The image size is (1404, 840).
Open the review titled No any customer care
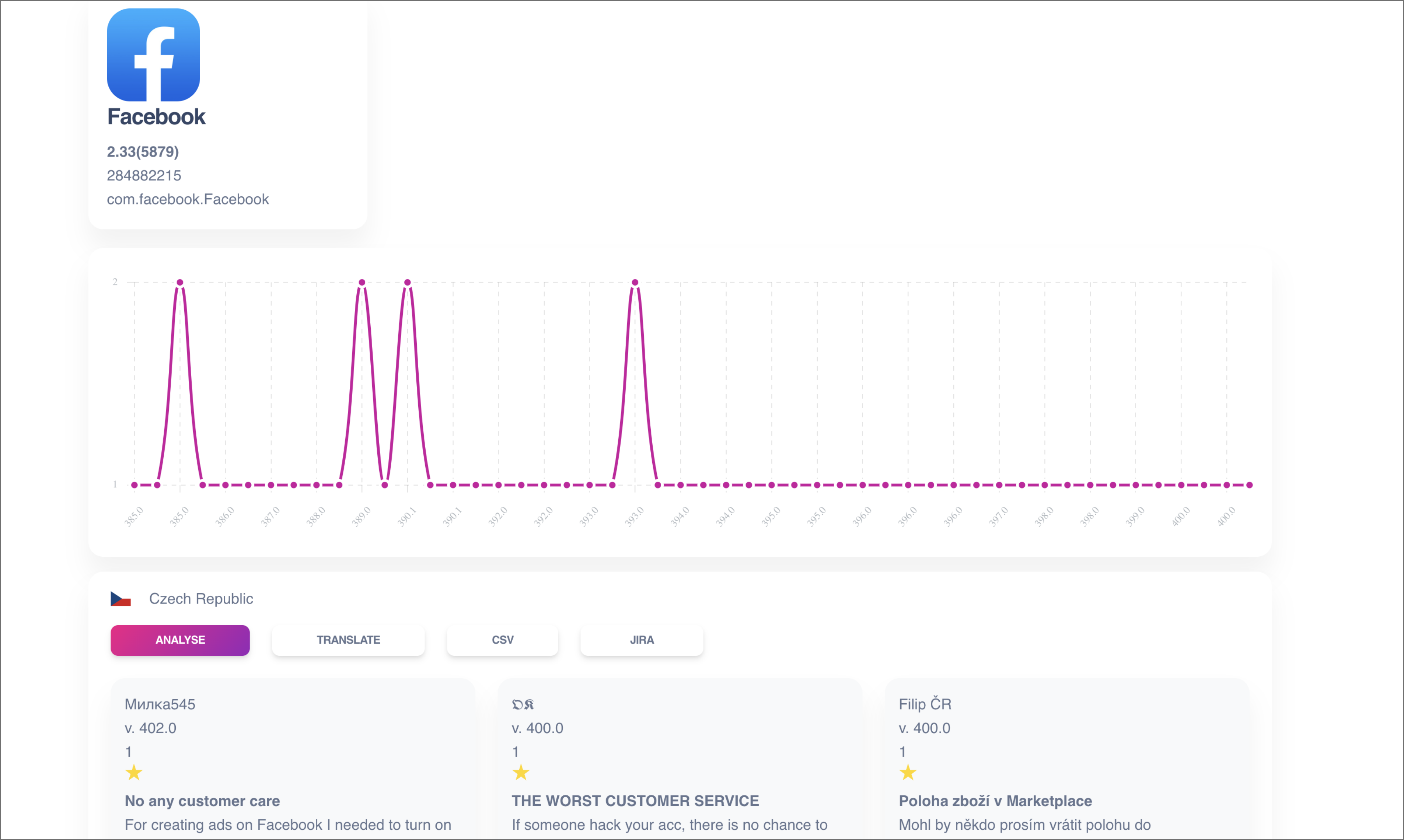(203, 801)
